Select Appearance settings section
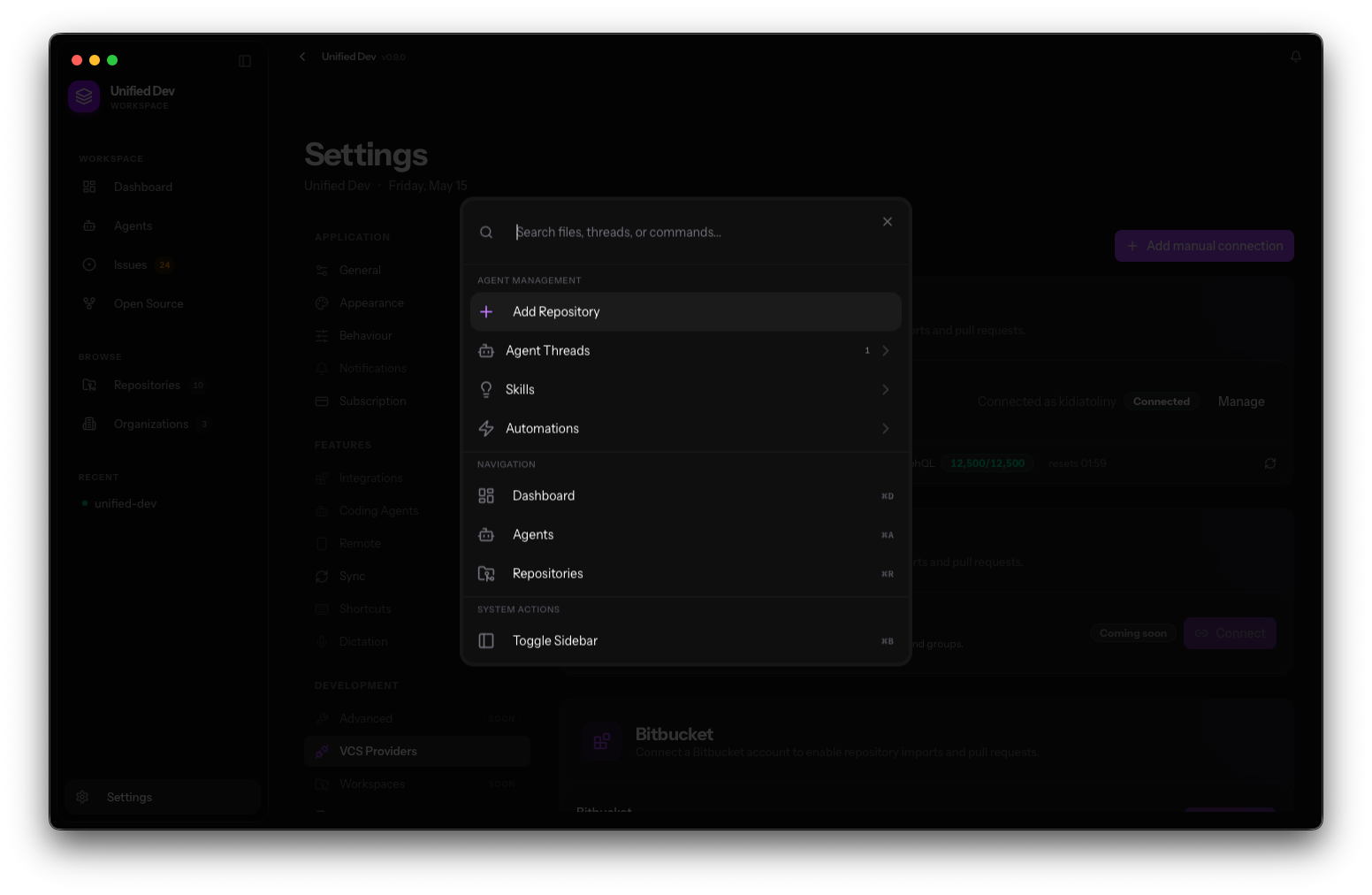1372x895 pixels. click(417, 303)
